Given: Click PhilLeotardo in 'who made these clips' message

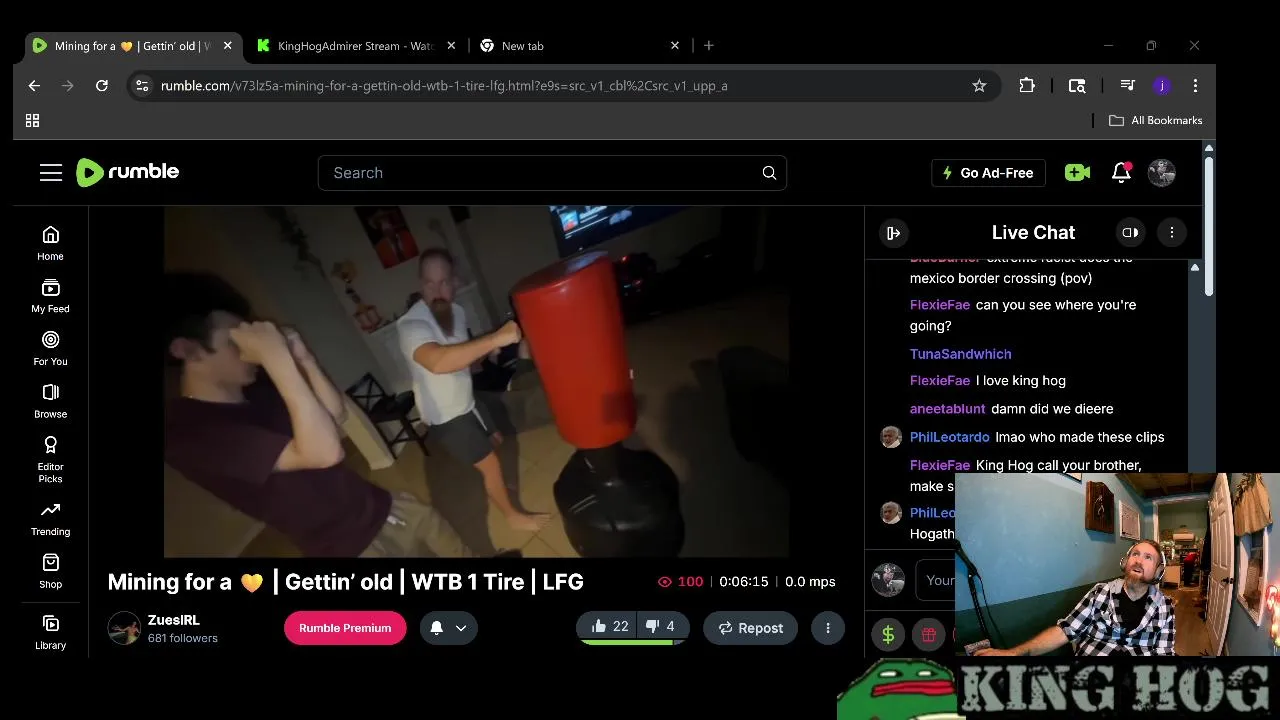Looking at the screenshot, I should [950, 437].
